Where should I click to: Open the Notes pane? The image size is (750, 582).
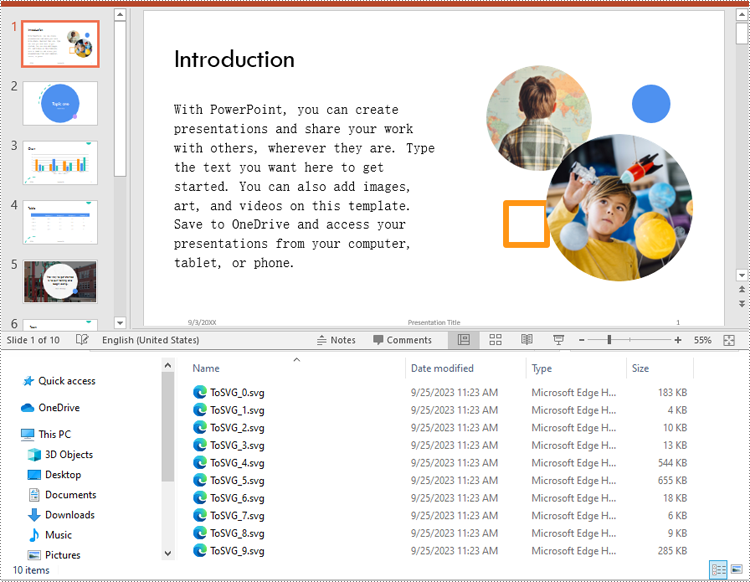(x=336, y=340)
